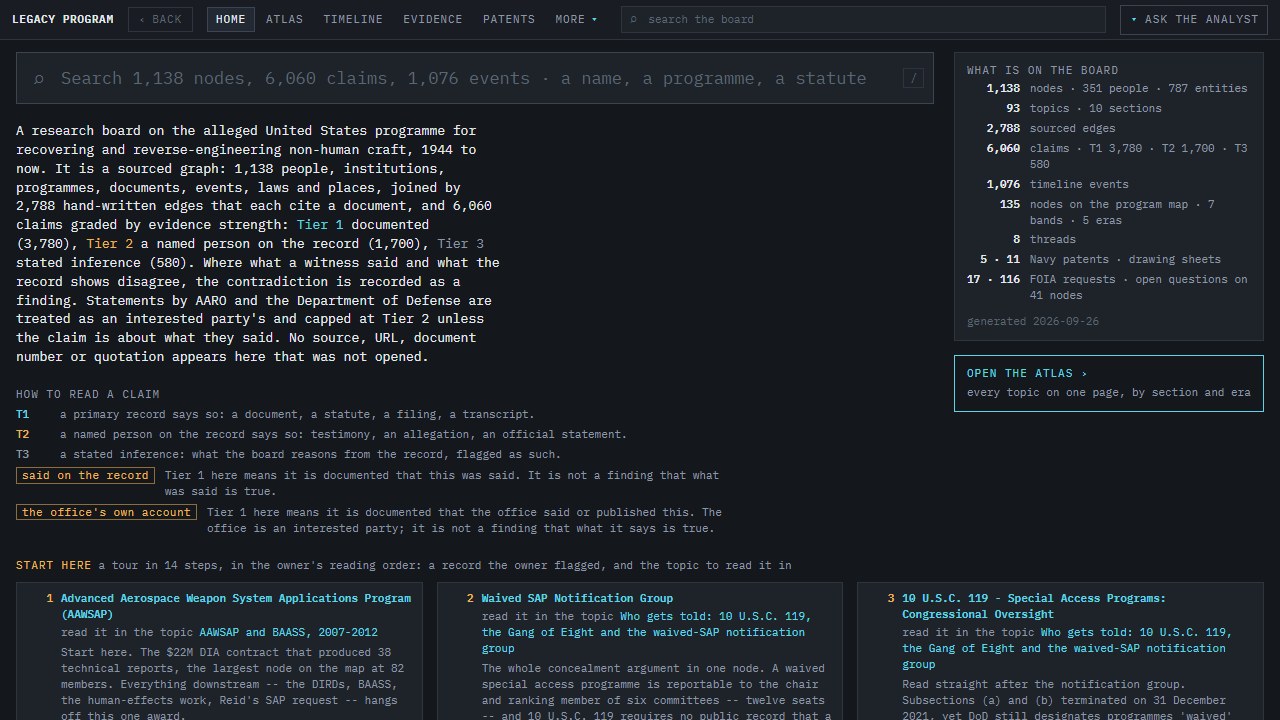Click the '6,060 claims' stats row
The width and height of the screenshot is (1280, 720).
click(x=1109, y=156)
